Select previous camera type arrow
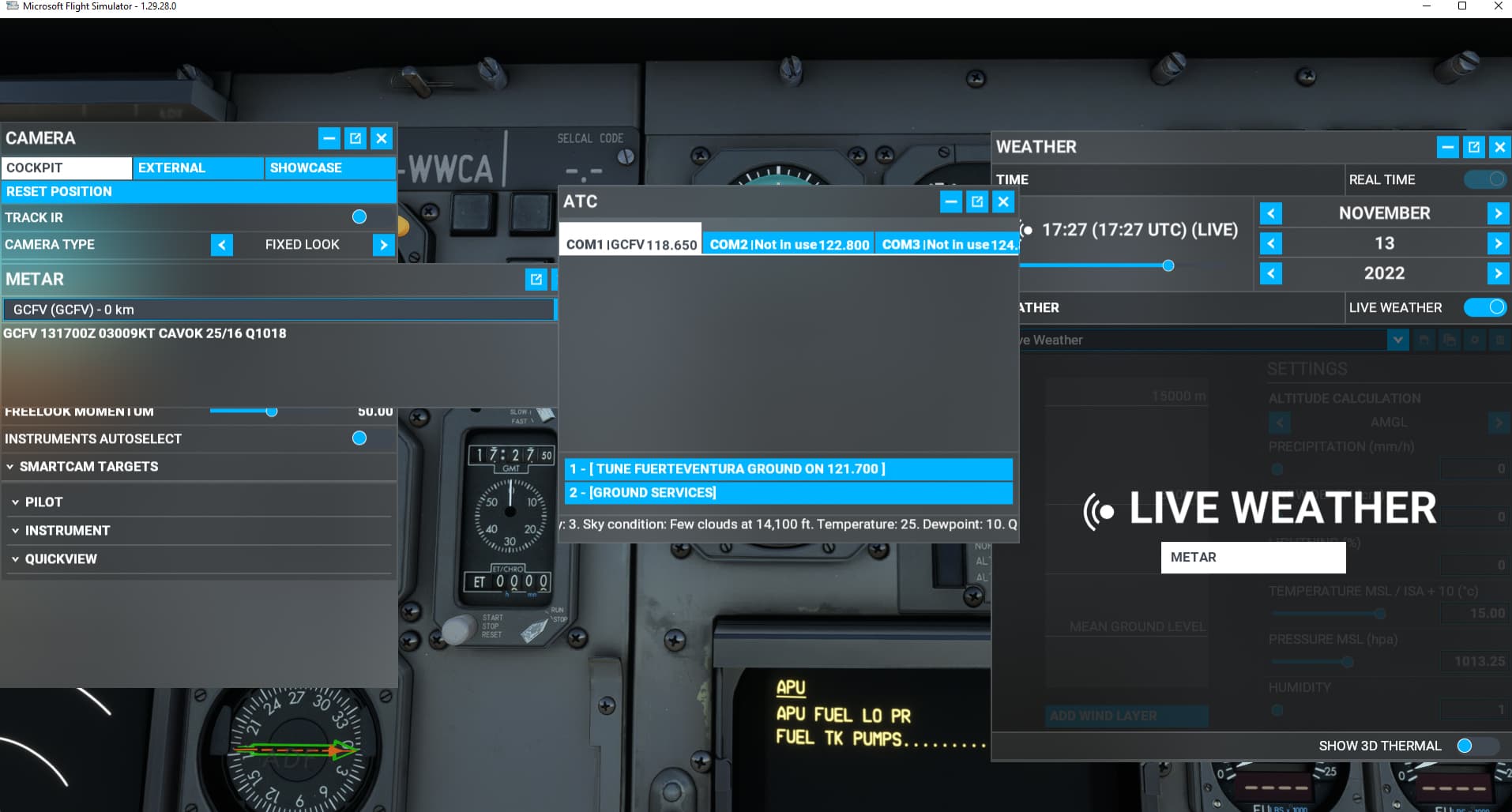Image resolution: width=1512 pixels, height=812 pixels. [222, 245]
